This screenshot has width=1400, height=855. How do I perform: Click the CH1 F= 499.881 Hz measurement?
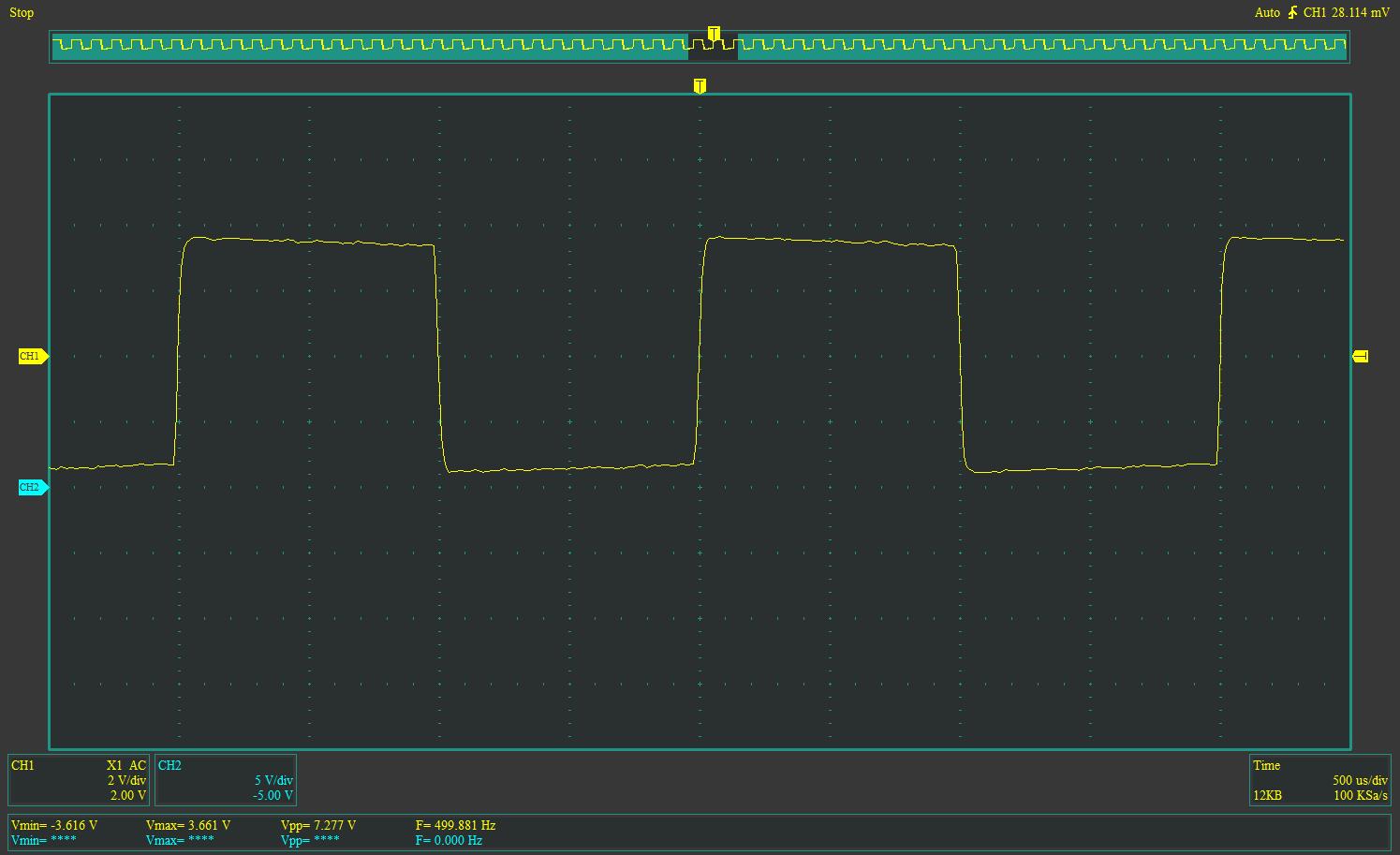[x=455, y=826]
